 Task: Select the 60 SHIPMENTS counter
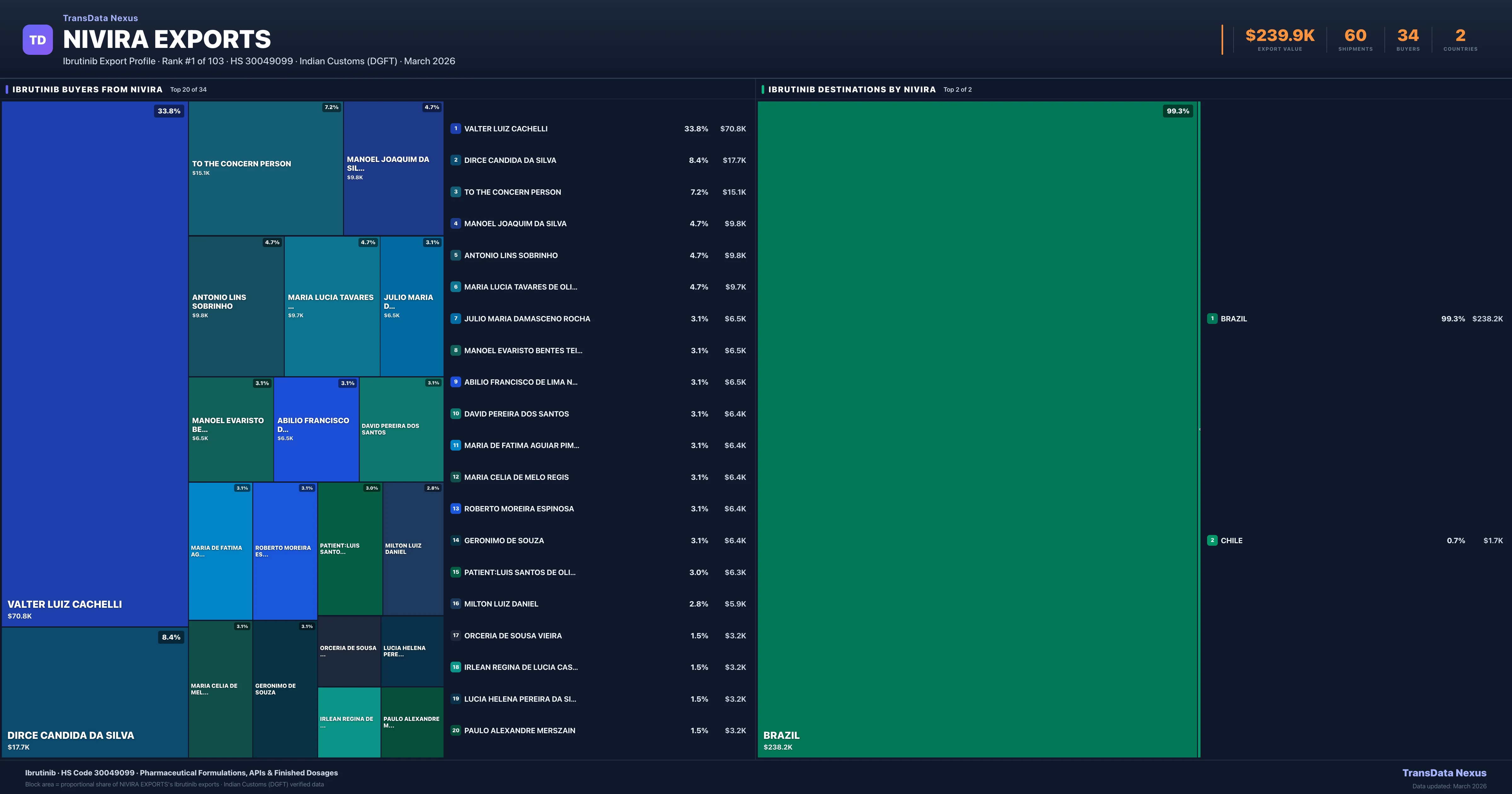click(1355, 35)
